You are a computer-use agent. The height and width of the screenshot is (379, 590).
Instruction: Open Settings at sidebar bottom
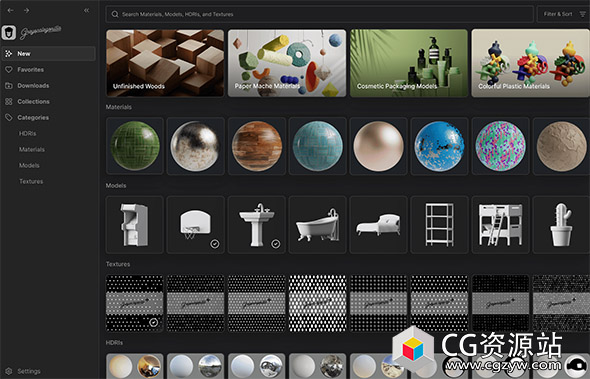pyautogui.click(x=29, y=371)
